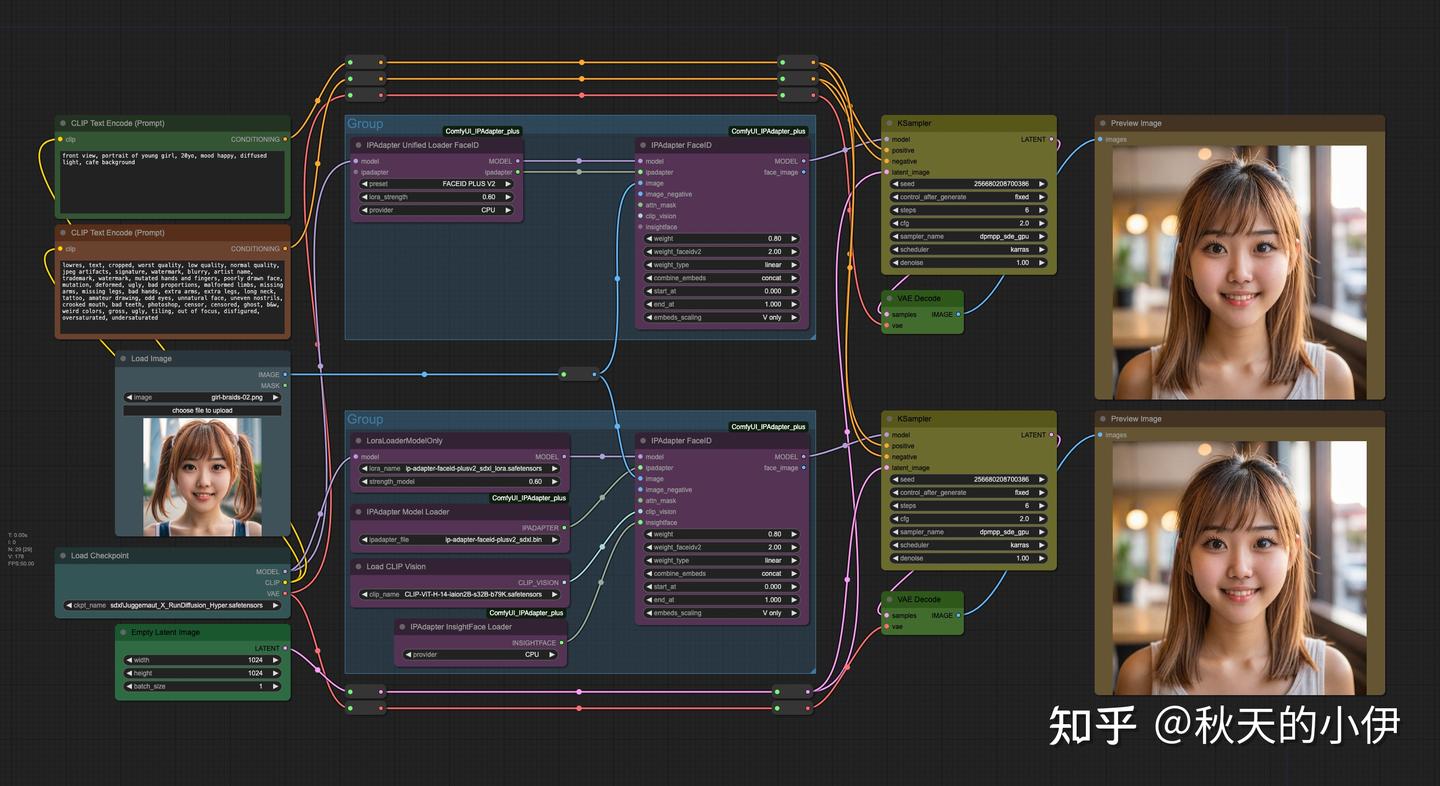This screenshot has width=1440, height=786.
Task: Open the sampler_name selector showing dpmpp_sde_gpu
Action: (x=968, y=236)
